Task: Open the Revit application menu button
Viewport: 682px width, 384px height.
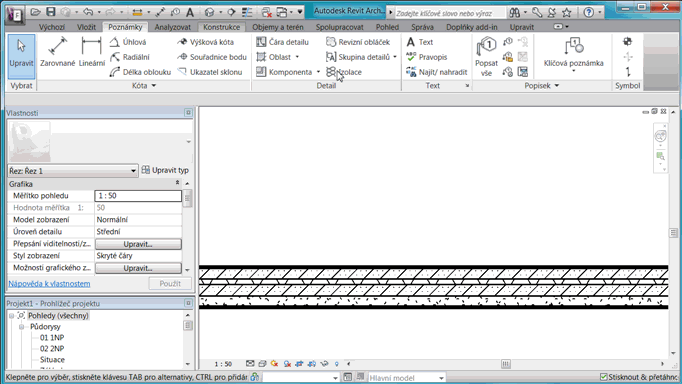Action: 15,15
